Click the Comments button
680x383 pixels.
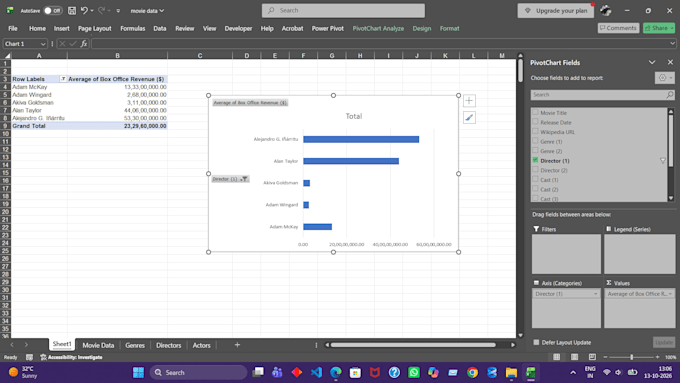[618, 28]
